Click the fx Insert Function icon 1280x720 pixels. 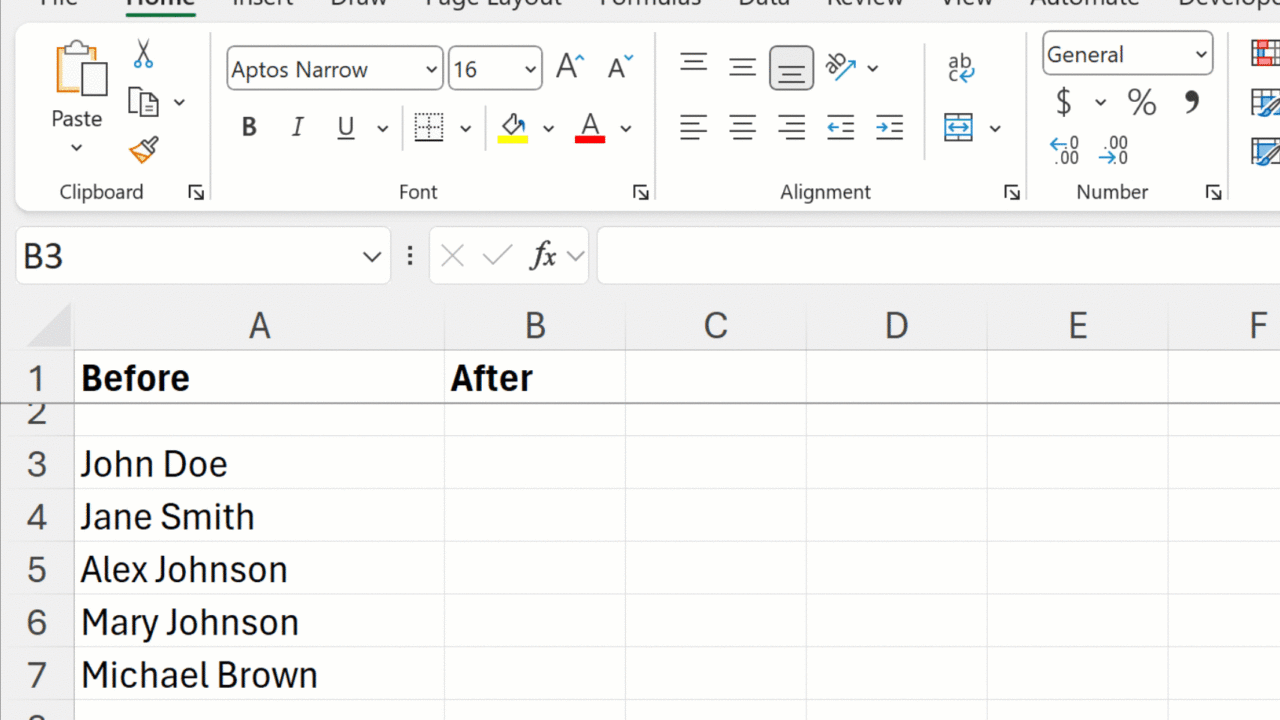543,256
